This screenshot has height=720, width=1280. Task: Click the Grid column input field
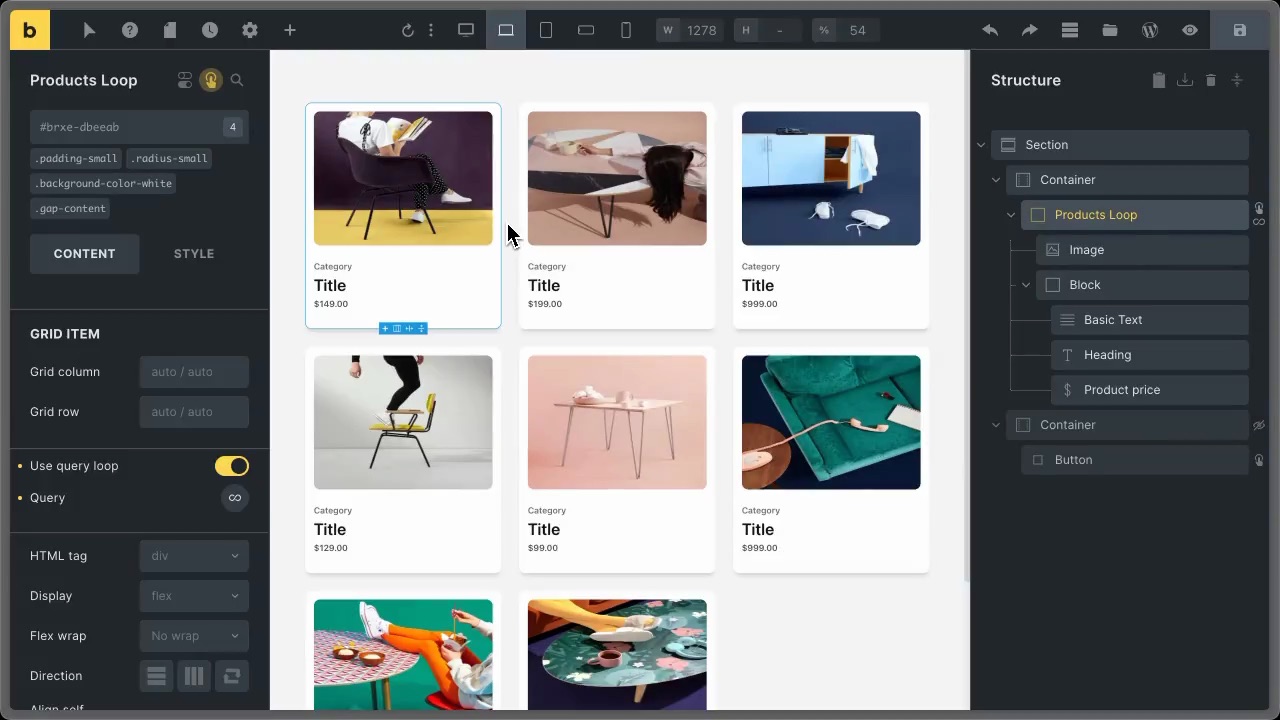(x=194, y=372)
